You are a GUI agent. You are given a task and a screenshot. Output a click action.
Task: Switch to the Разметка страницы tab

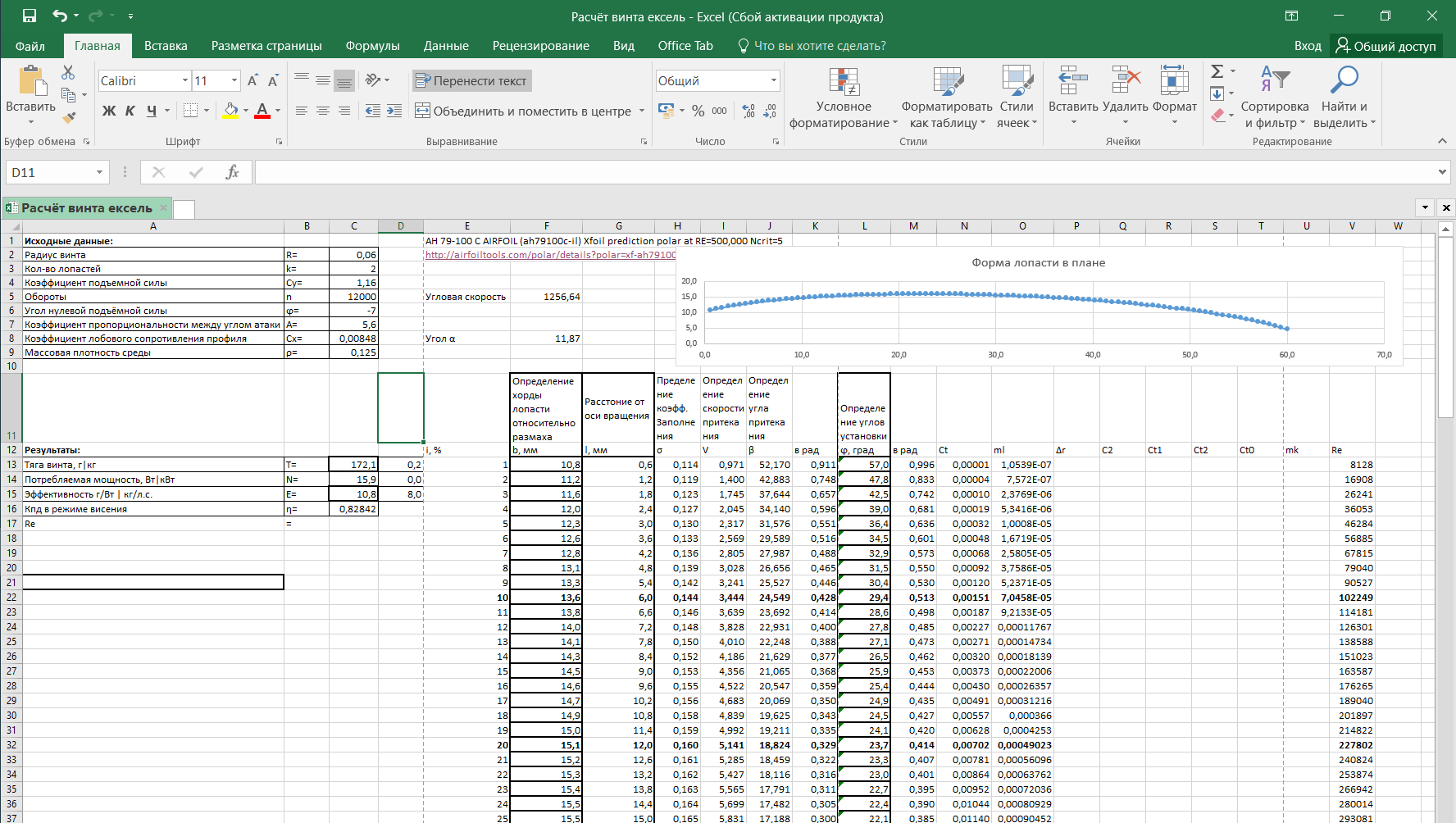[266, 46]
